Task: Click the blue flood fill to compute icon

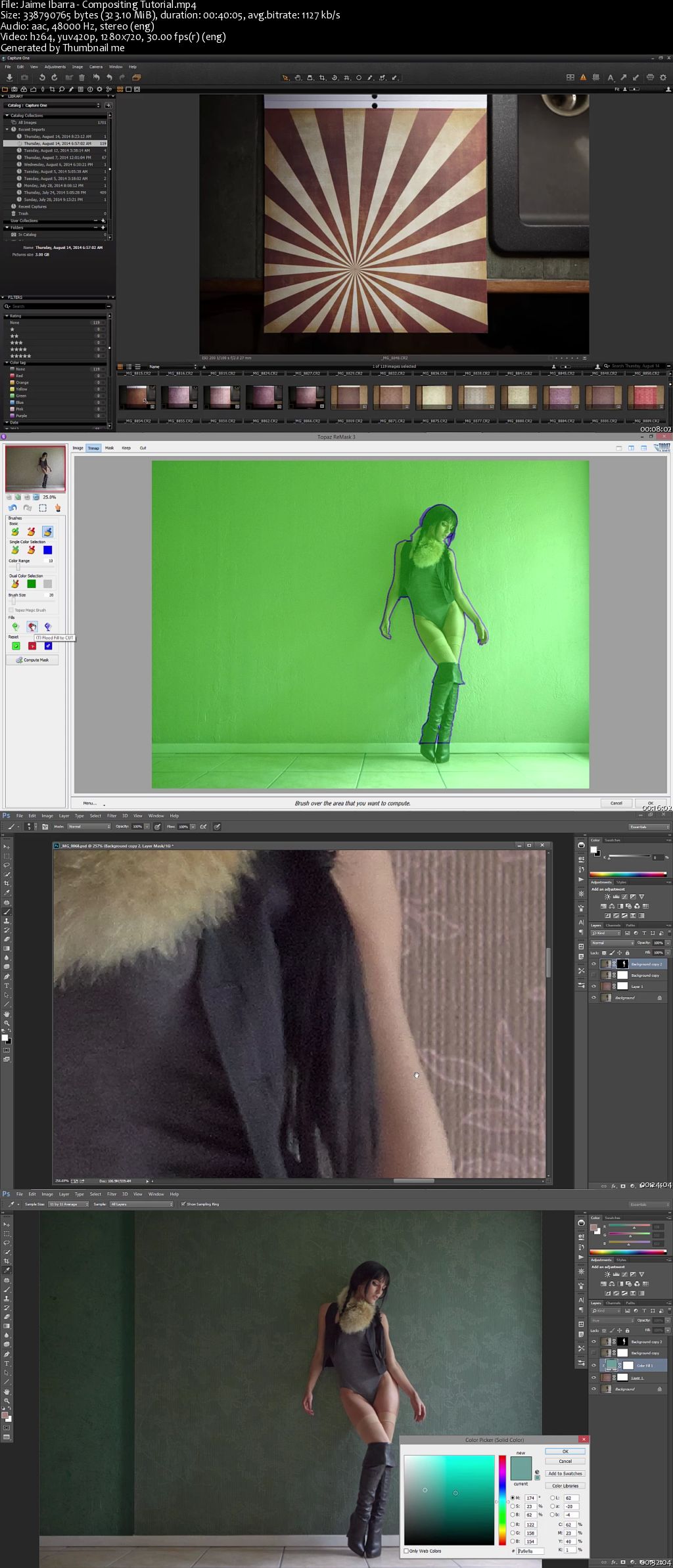Action: (47, 627)
